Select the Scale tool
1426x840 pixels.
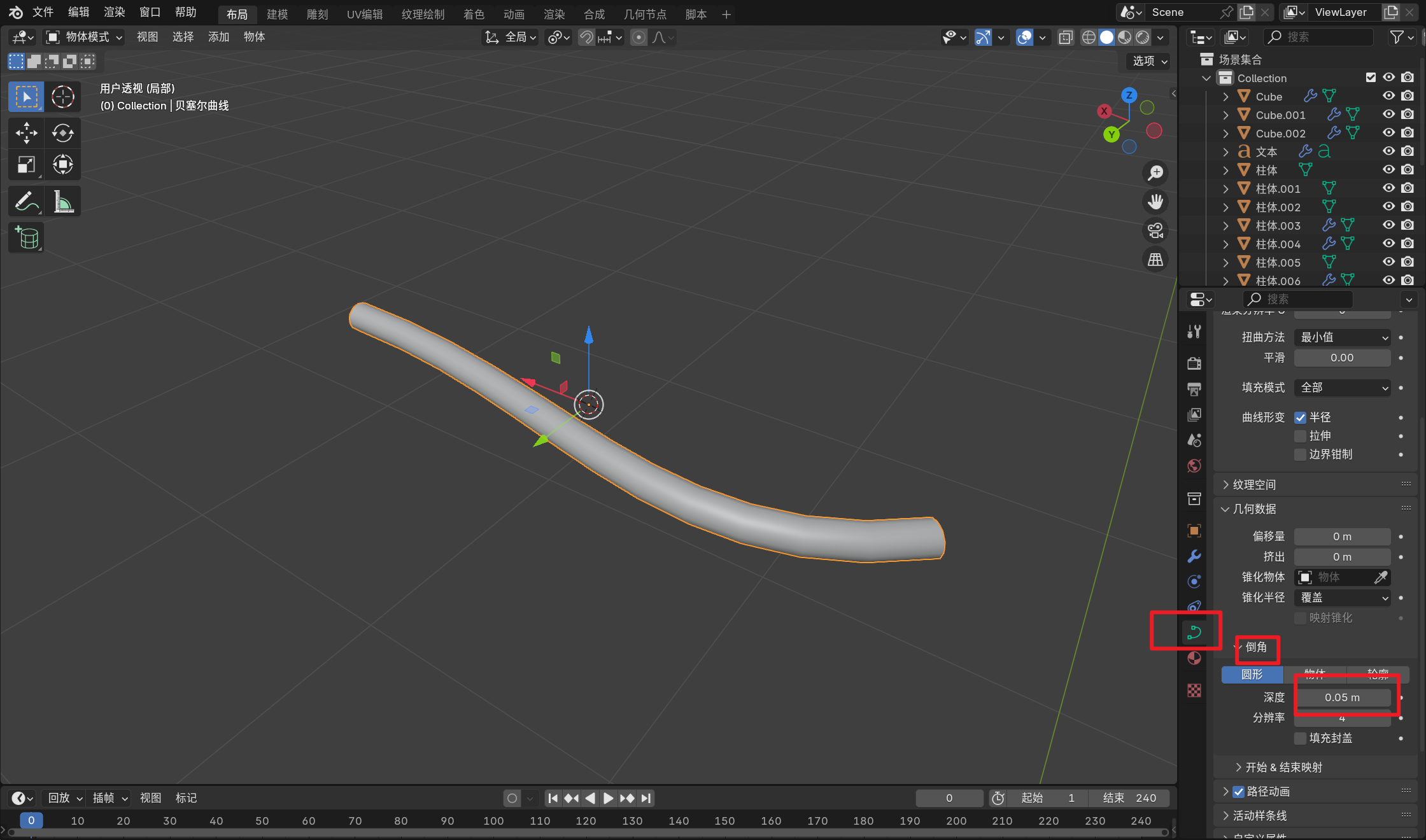pos(26,165)
